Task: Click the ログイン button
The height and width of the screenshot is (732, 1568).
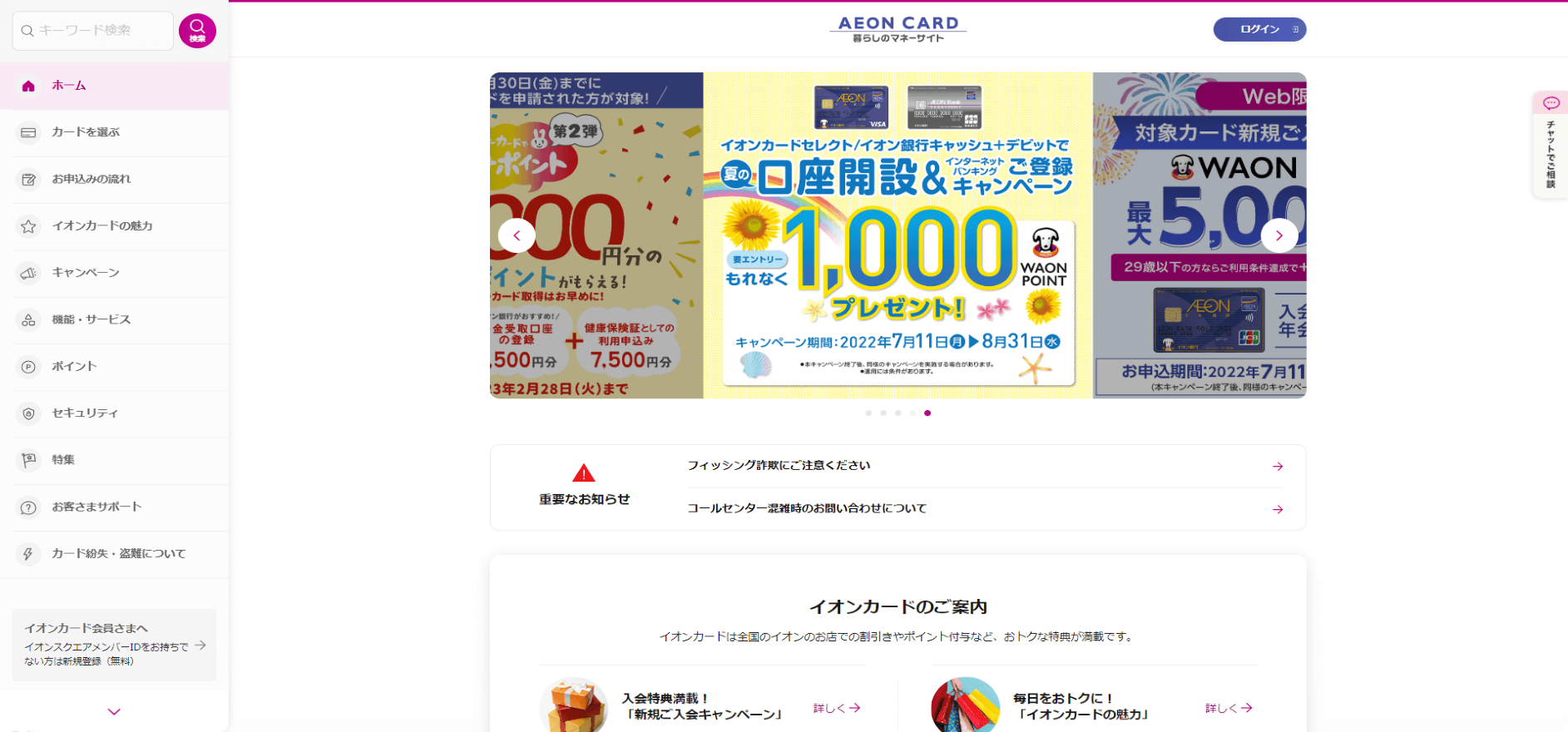Action: [x=1259, y=29]
